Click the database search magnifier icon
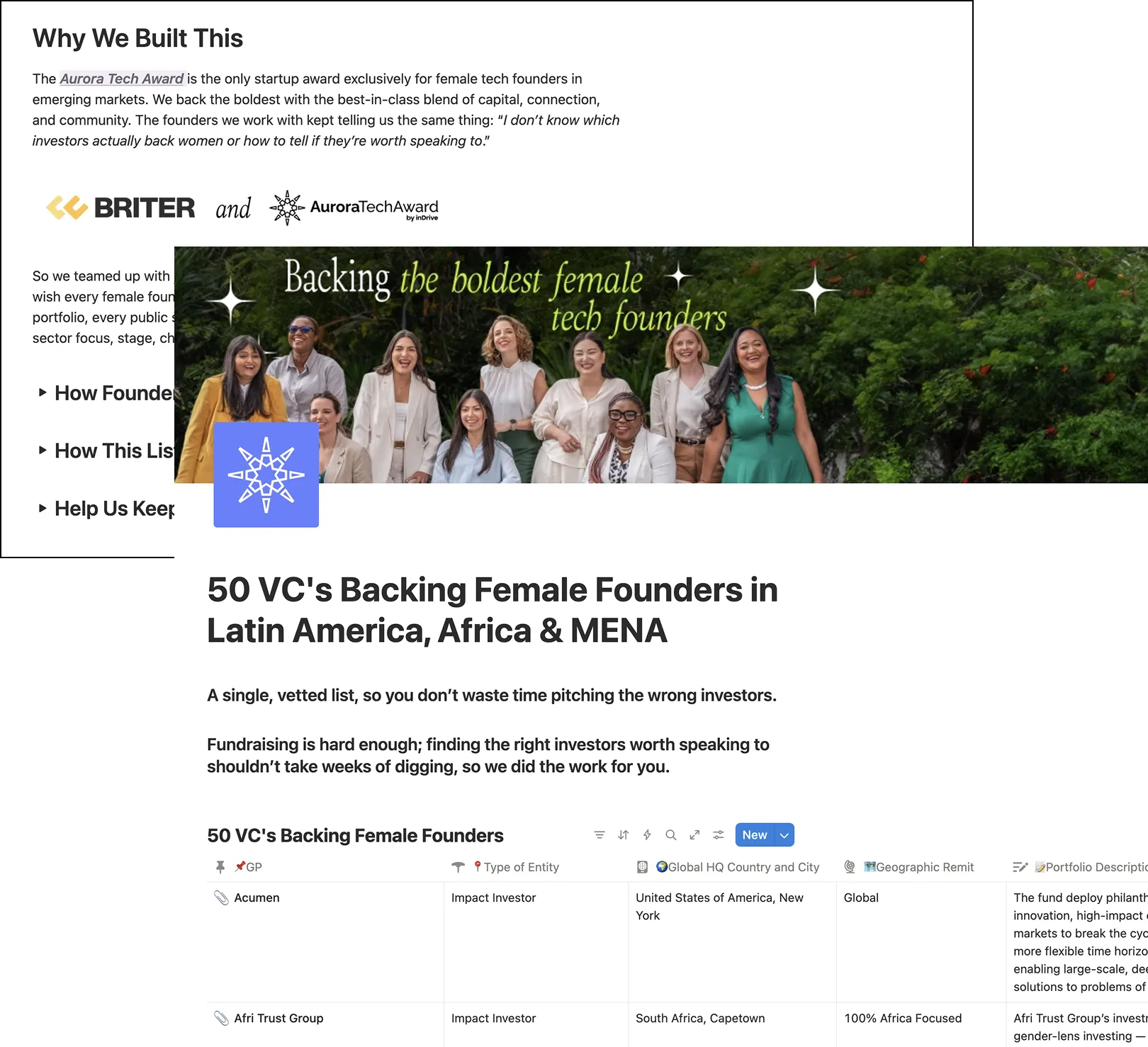The image size is (1148, 1047). point(671,835)
